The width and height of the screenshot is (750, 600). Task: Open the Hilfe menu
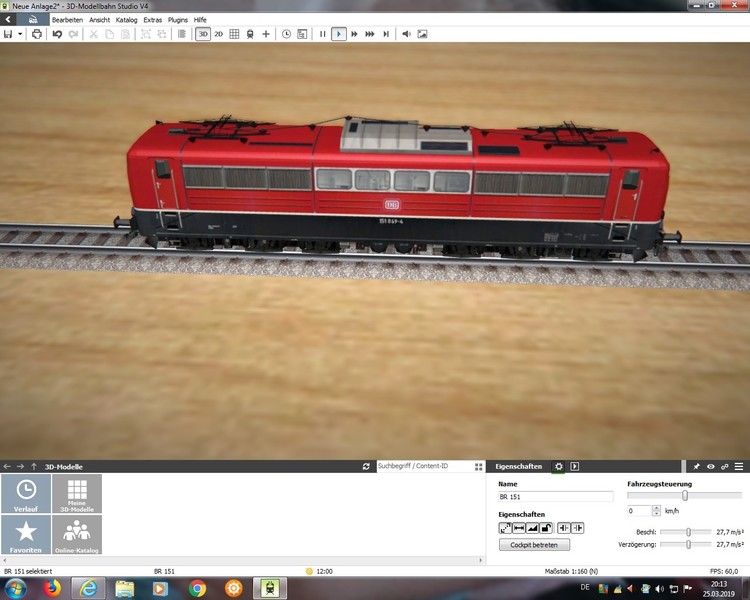200,20
